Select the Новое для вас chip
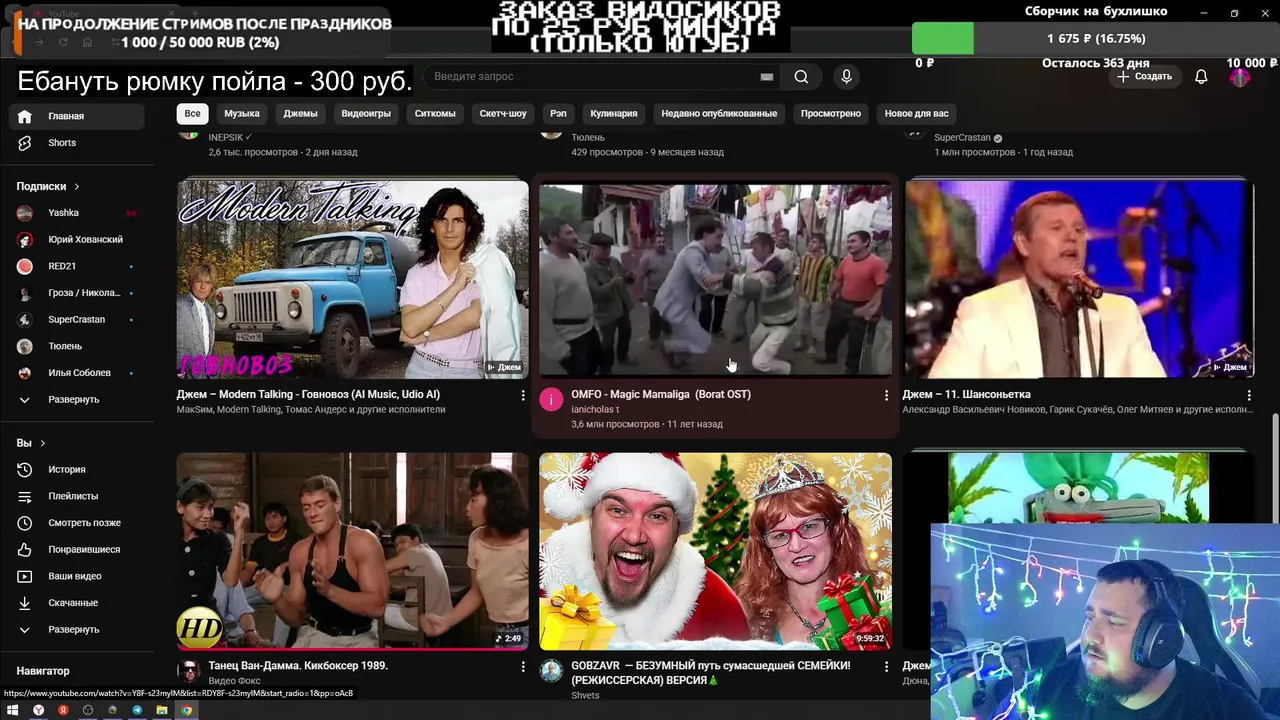The image size is (1280, 720). pyautogui.click(x=917, y=114)
